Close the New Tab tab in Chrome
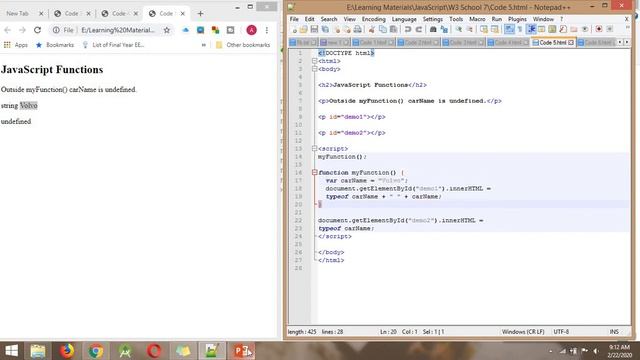The height and width of the screenshot is (360, 640). point(41,13)
